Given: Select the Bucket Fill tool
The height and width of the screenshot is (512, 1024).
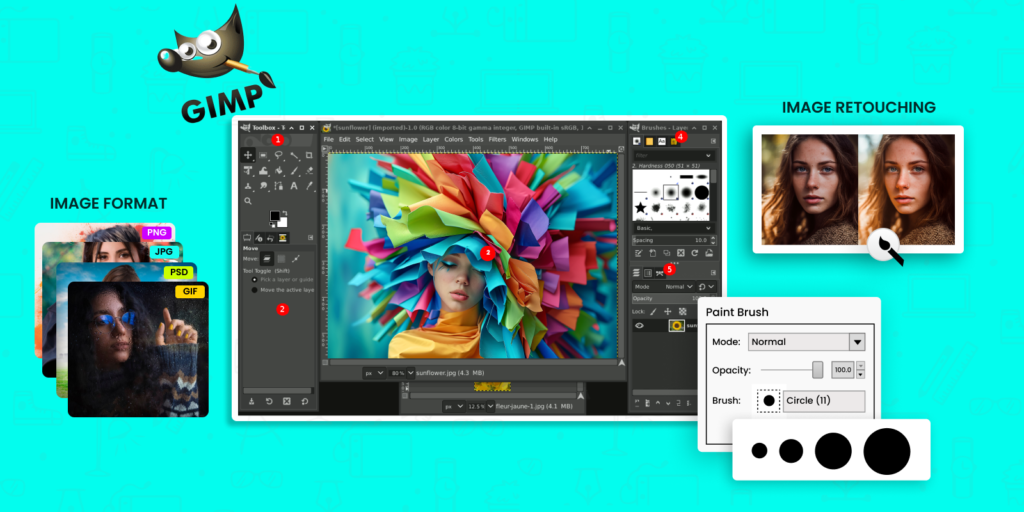Looking at the screenshot, I should [279, 170].
